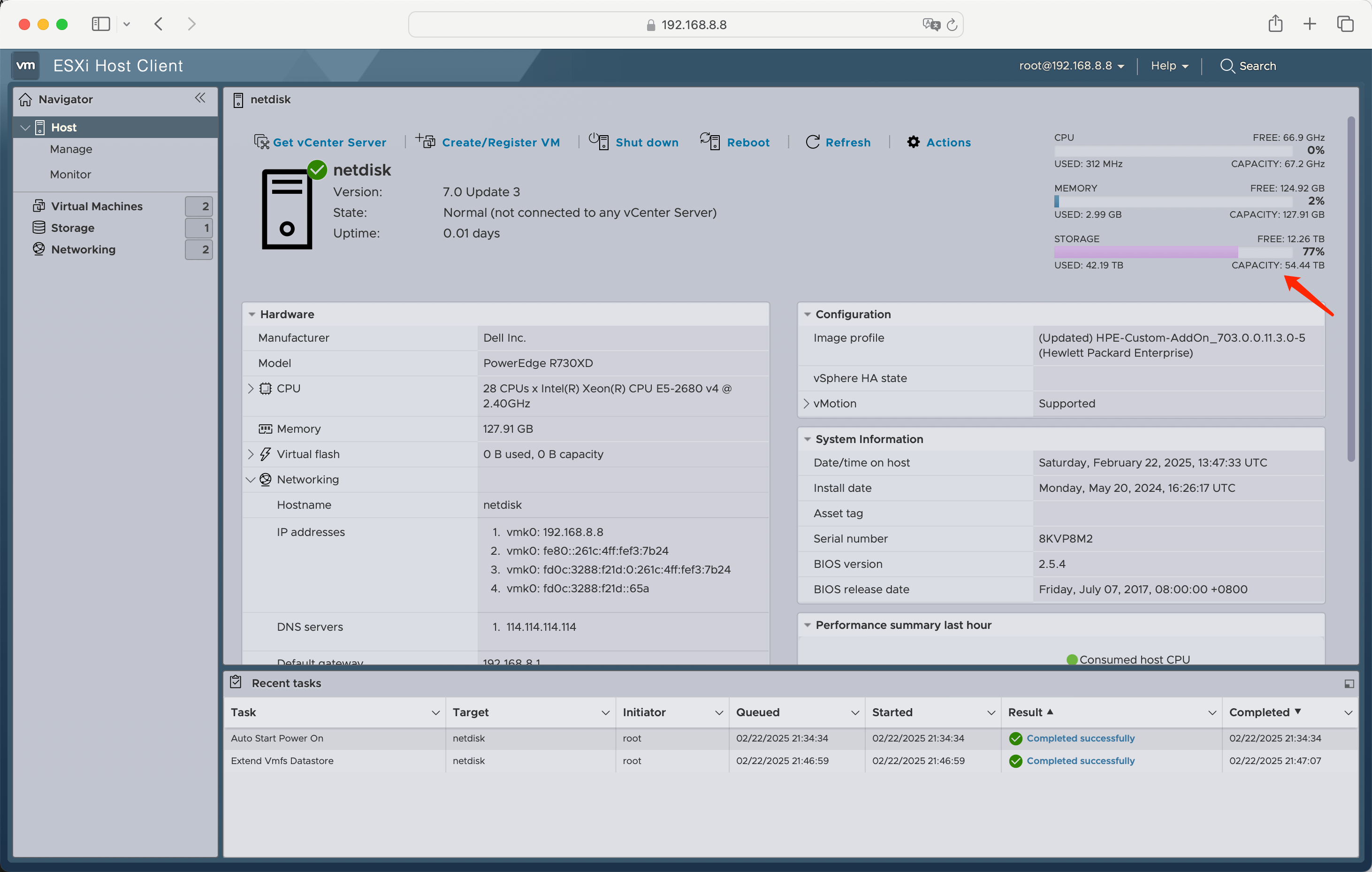This screenshot has height=872, width=1372.
Task: Click the Networking globe icon in Navigator
Action: (x=39, y=249)
